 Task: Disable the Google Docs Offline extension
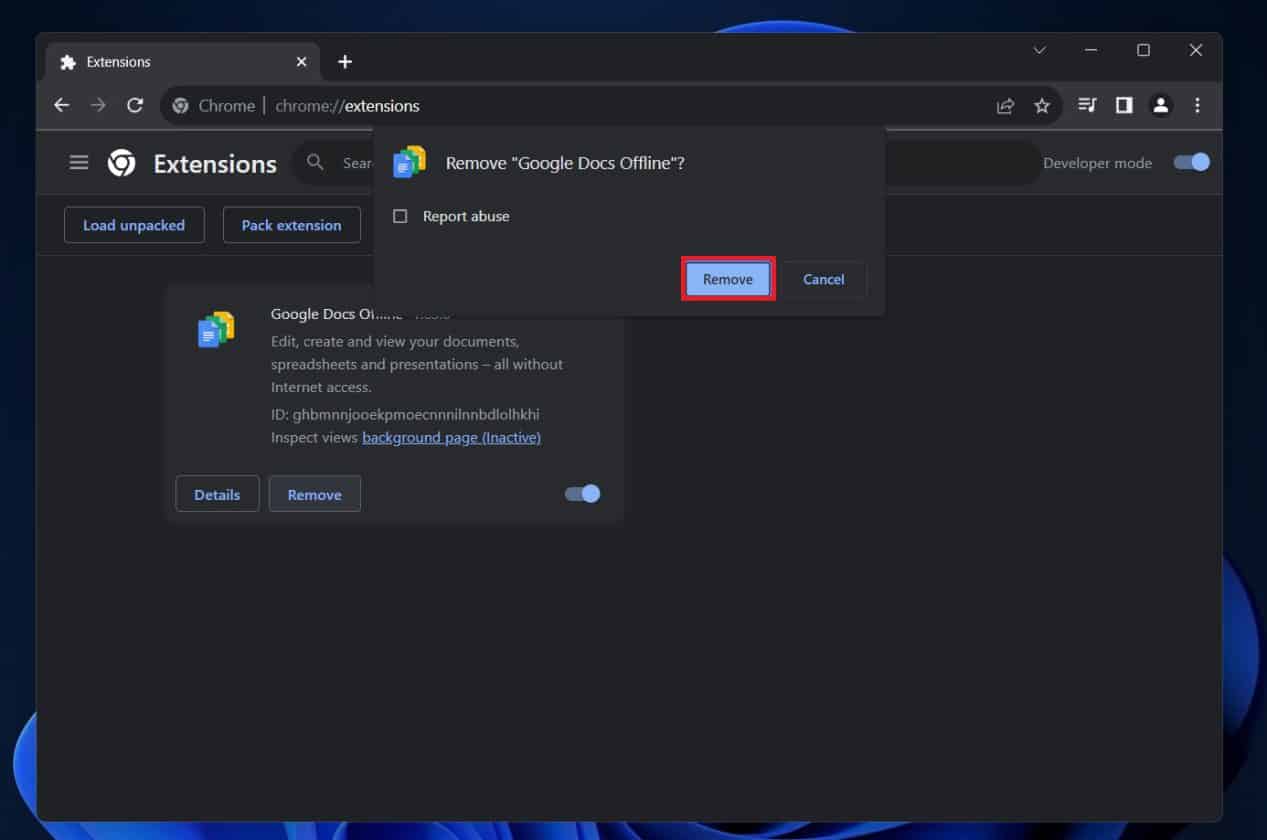[582, 493]
